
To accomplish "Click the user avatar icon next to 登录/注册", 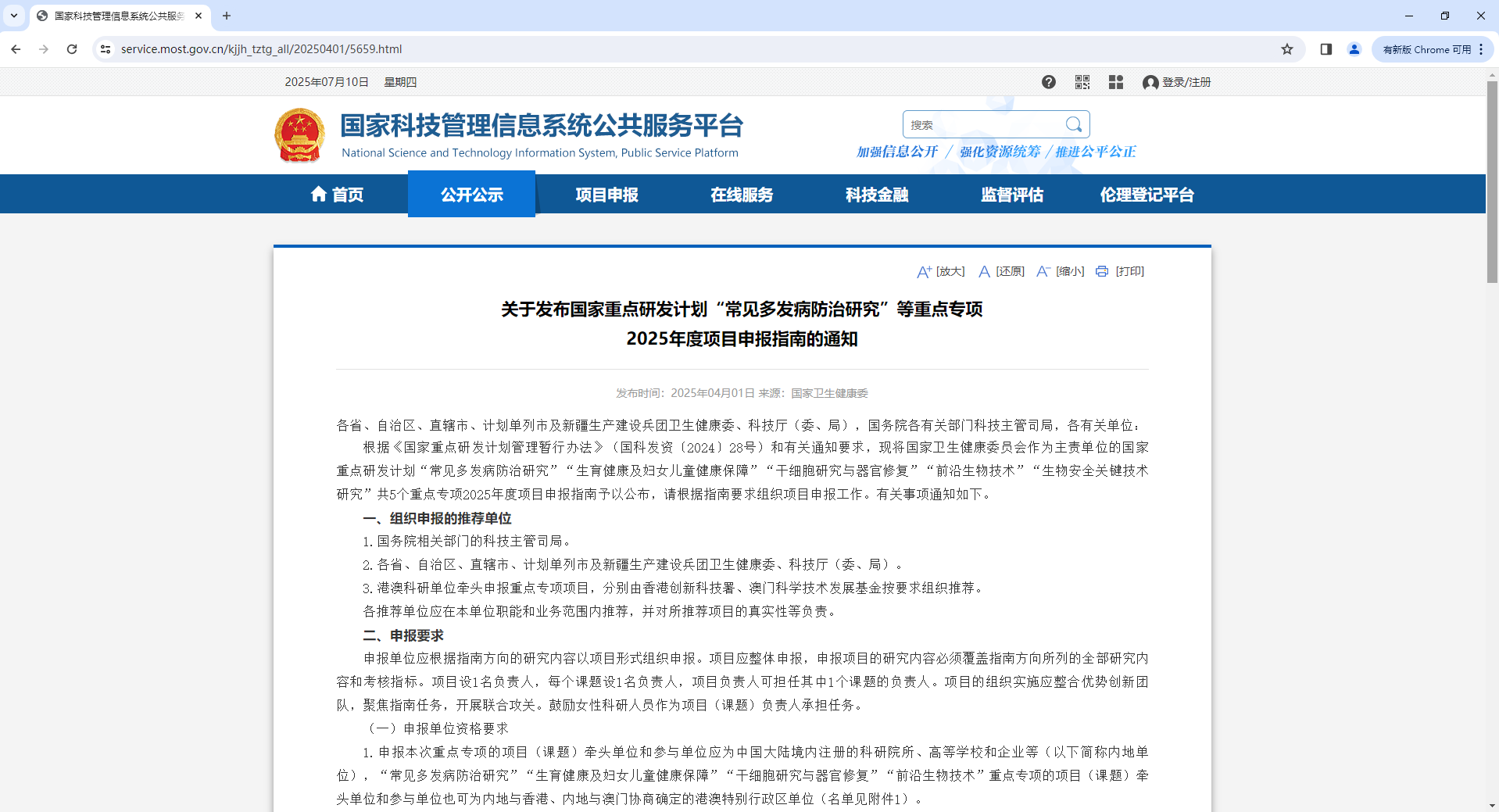I will point(1149,82).
